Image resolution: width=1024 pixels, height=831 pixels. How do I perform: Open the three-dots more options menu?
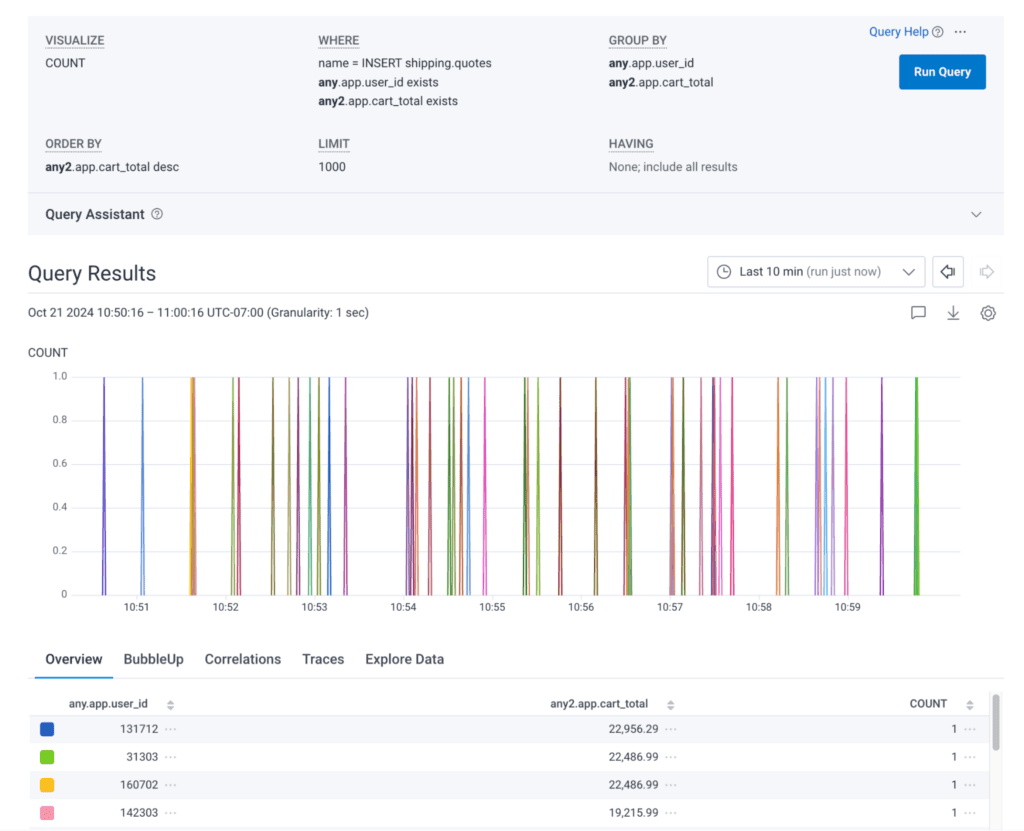[960, 32]
